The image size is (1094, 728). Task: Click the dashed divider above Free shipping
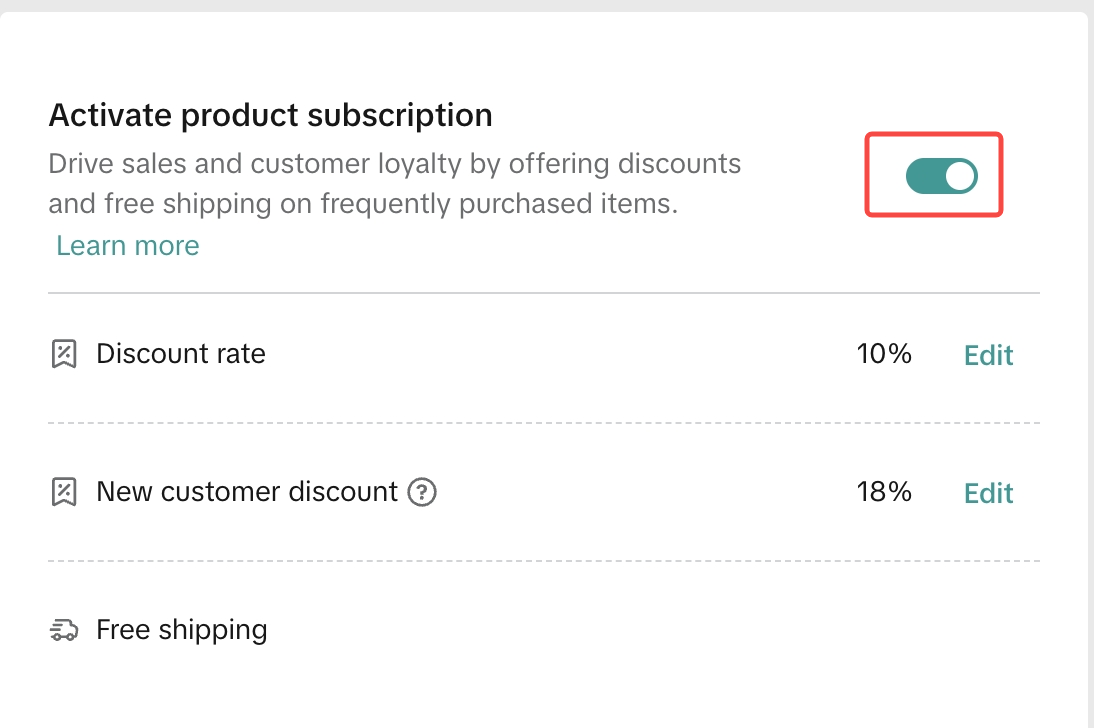(x=544, y=561)
